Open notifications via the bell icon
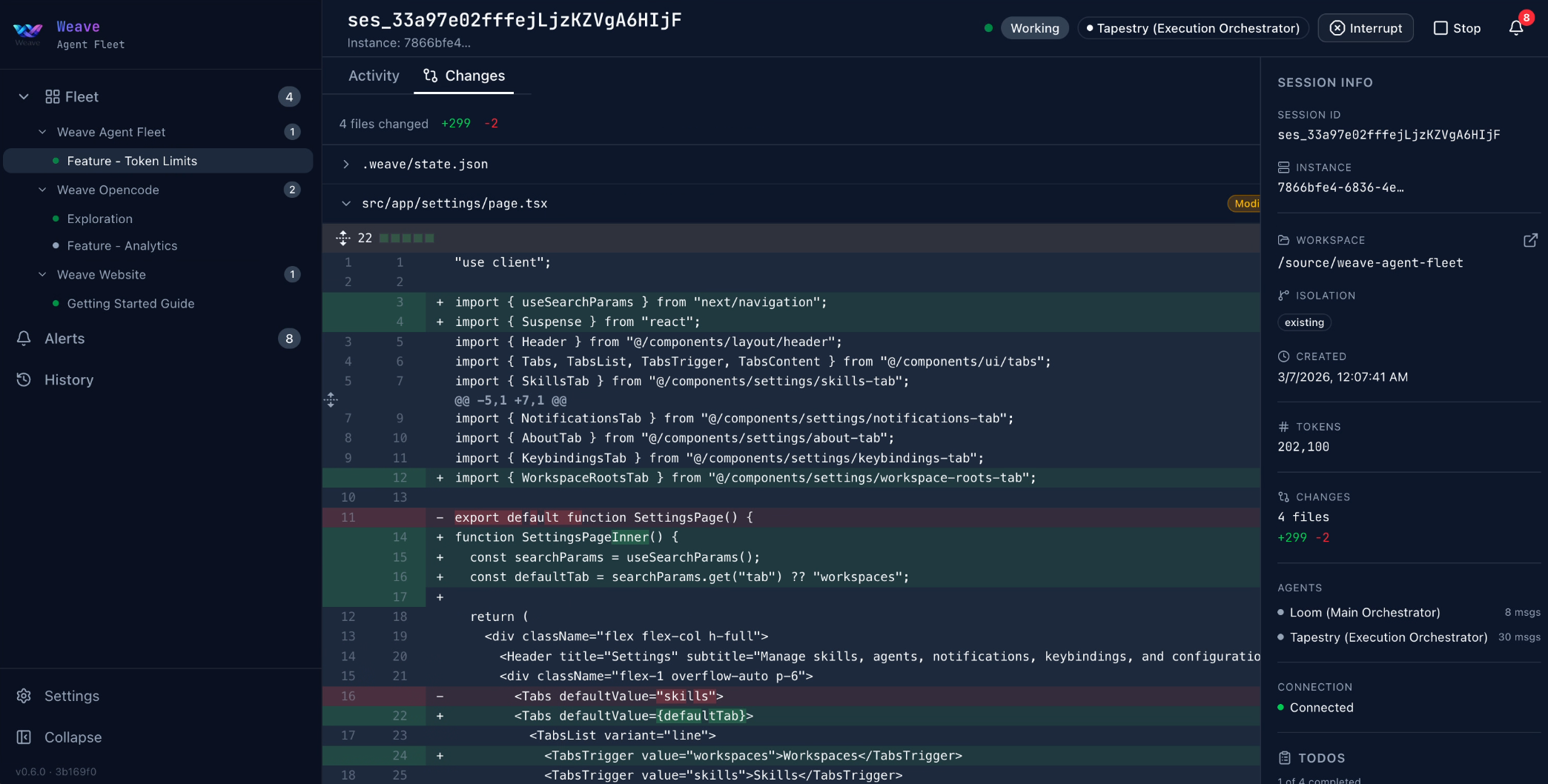Image resolution: width=1548 pixels, height=784 pixels. point(1516,27)
